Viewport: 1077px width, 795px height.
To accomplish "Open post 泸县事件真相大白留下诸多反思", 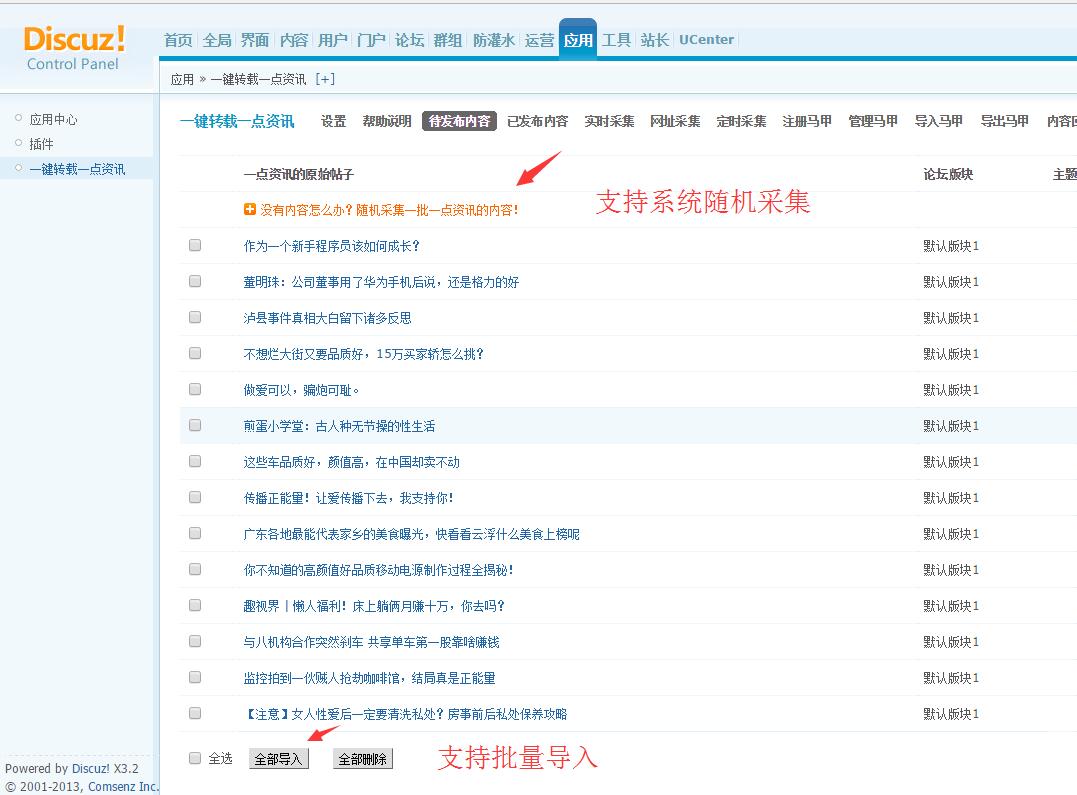I will click(328, 317).
